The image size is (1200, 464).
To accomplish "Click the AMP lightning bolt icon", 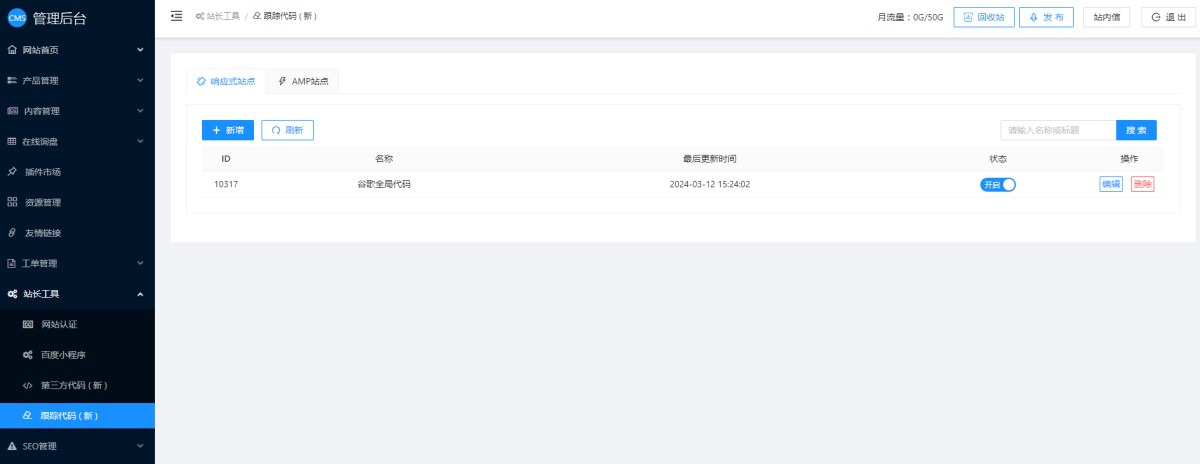I will point(283,81).
